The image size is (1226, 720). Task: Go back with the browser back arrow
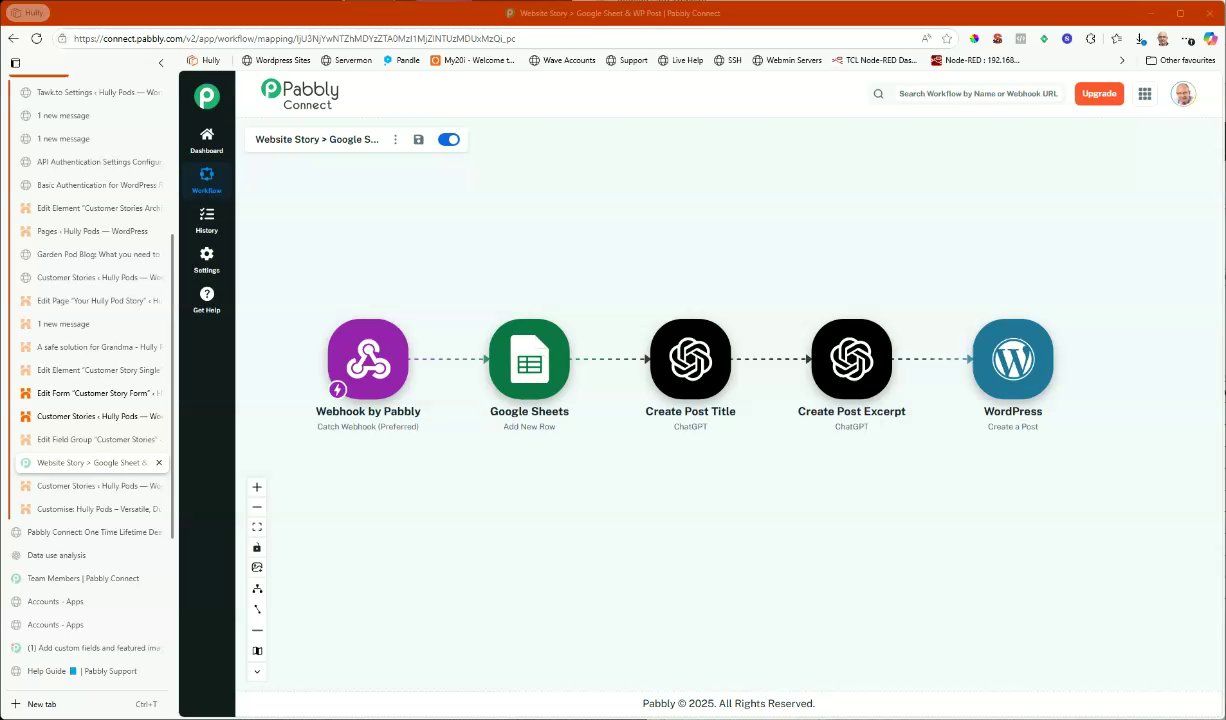tap(14, 39)
